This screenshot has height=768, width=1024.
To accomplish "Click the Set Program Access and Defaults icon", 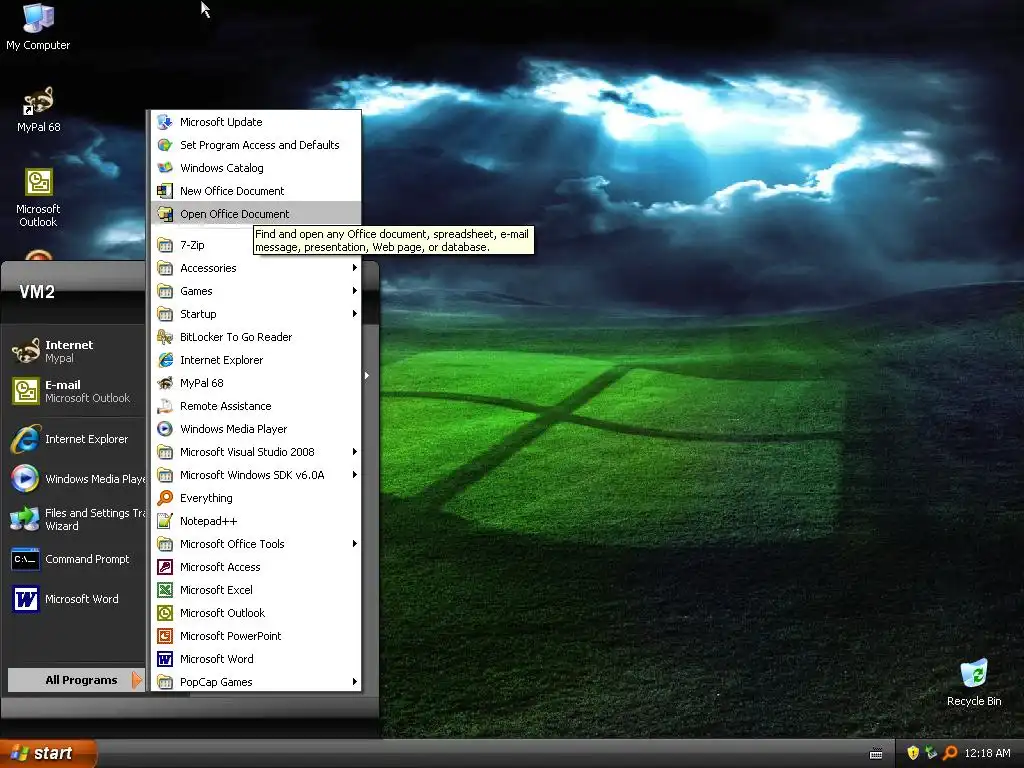I will pos(165,145).
